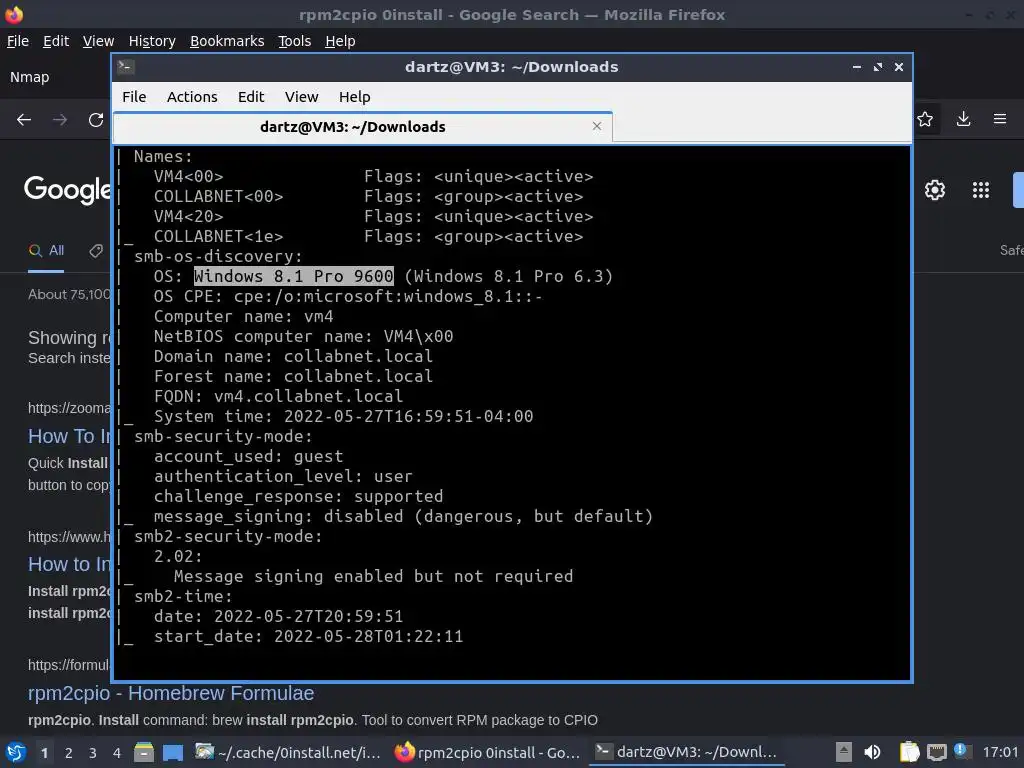Click the Firefox back arrow button

24,120
